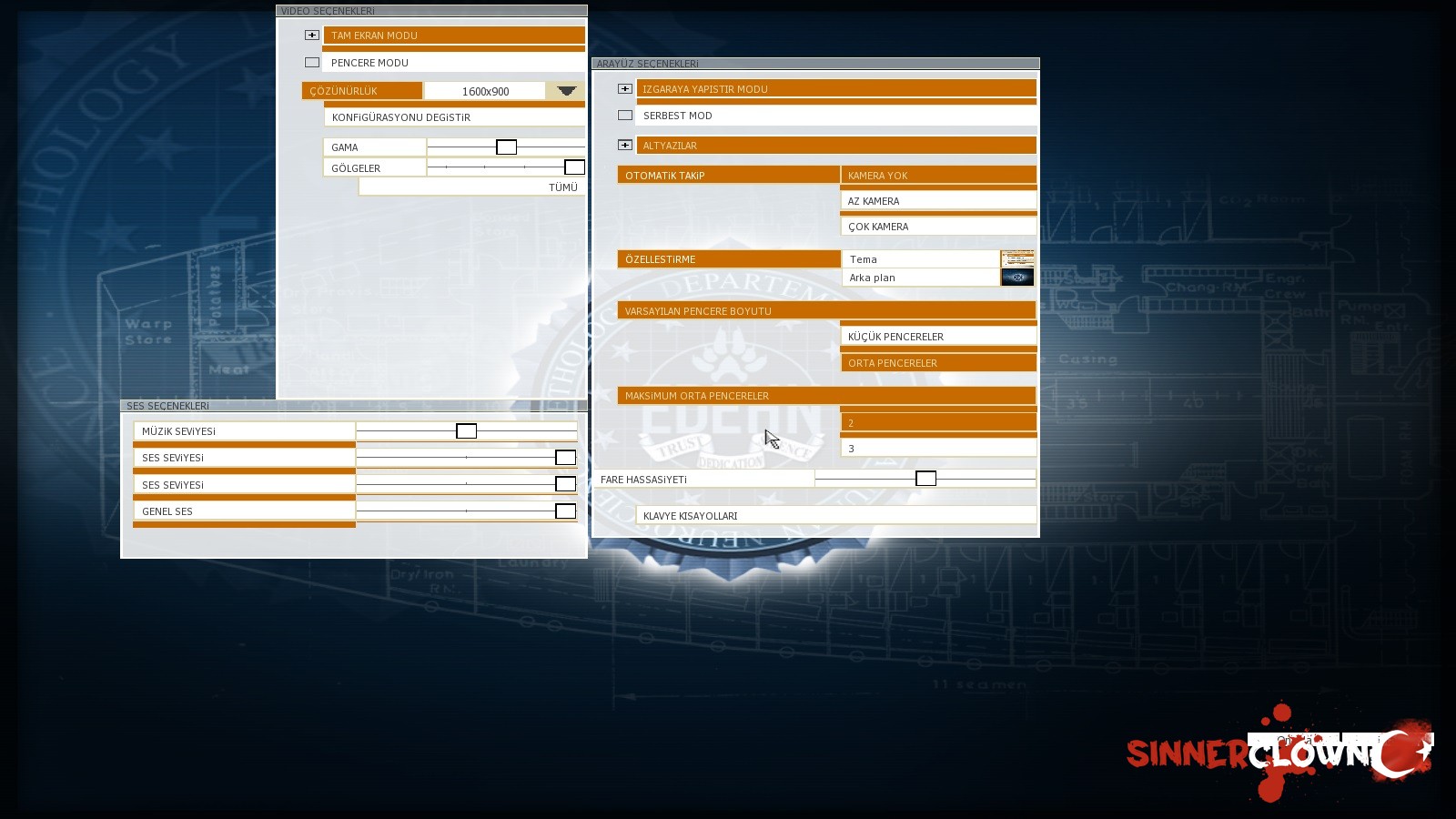
Task: Click Konfigürasyonu Değiştir button
Action: (x=455, y=117)
